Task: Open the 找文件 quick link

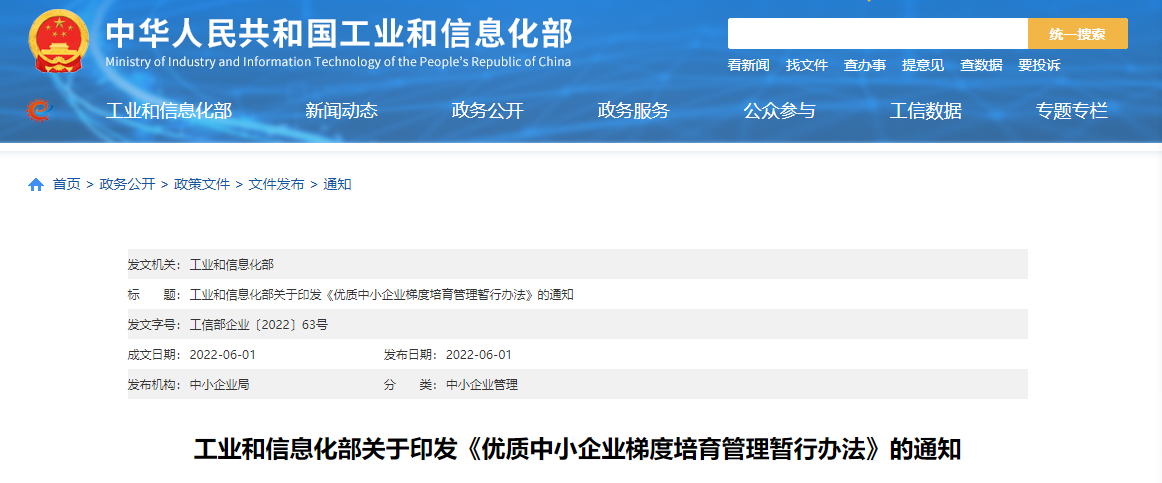Action: point(806,65)
